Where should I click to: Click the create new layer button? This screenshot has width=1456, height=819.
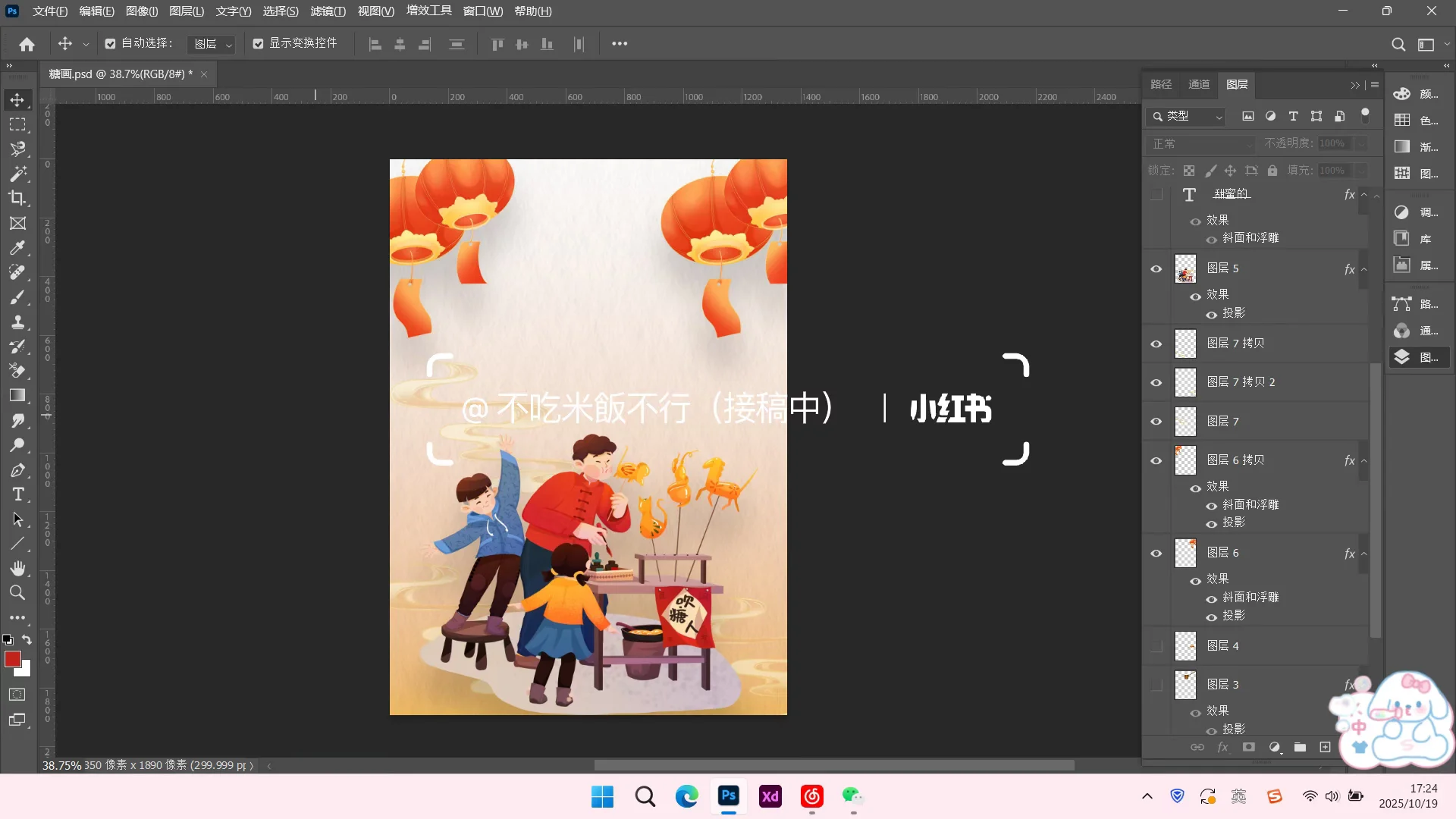tap(1326, 747)
